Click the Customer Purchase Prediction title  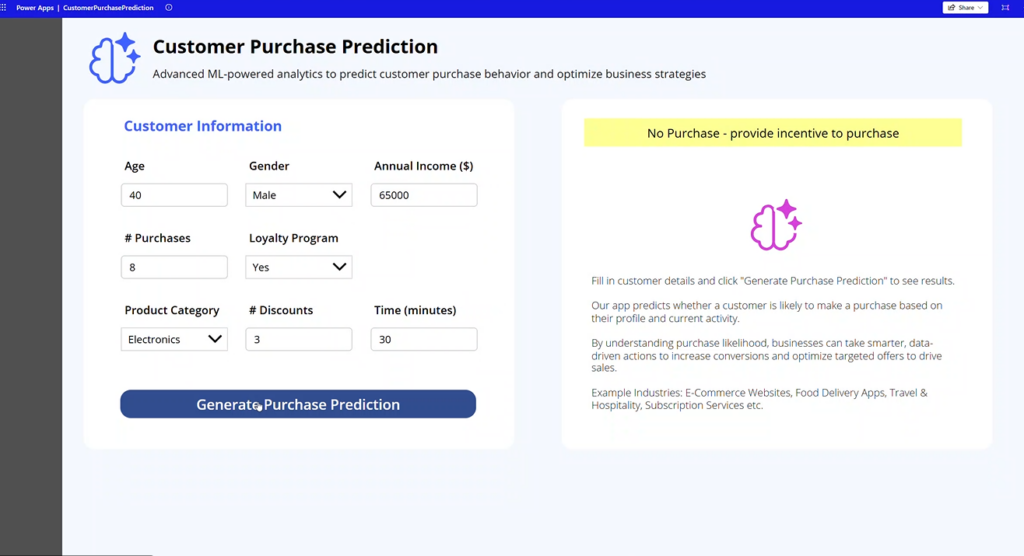(295, 47)
